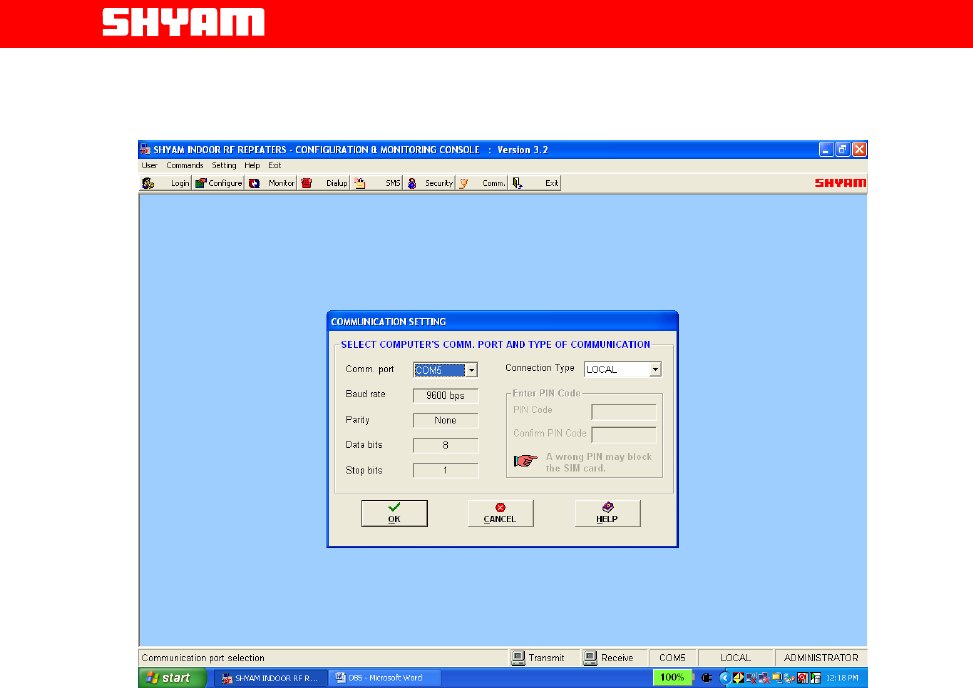The height and width of the screenshot is (688, 973).
Task: Click the application title bar icon
Action: 145,150
